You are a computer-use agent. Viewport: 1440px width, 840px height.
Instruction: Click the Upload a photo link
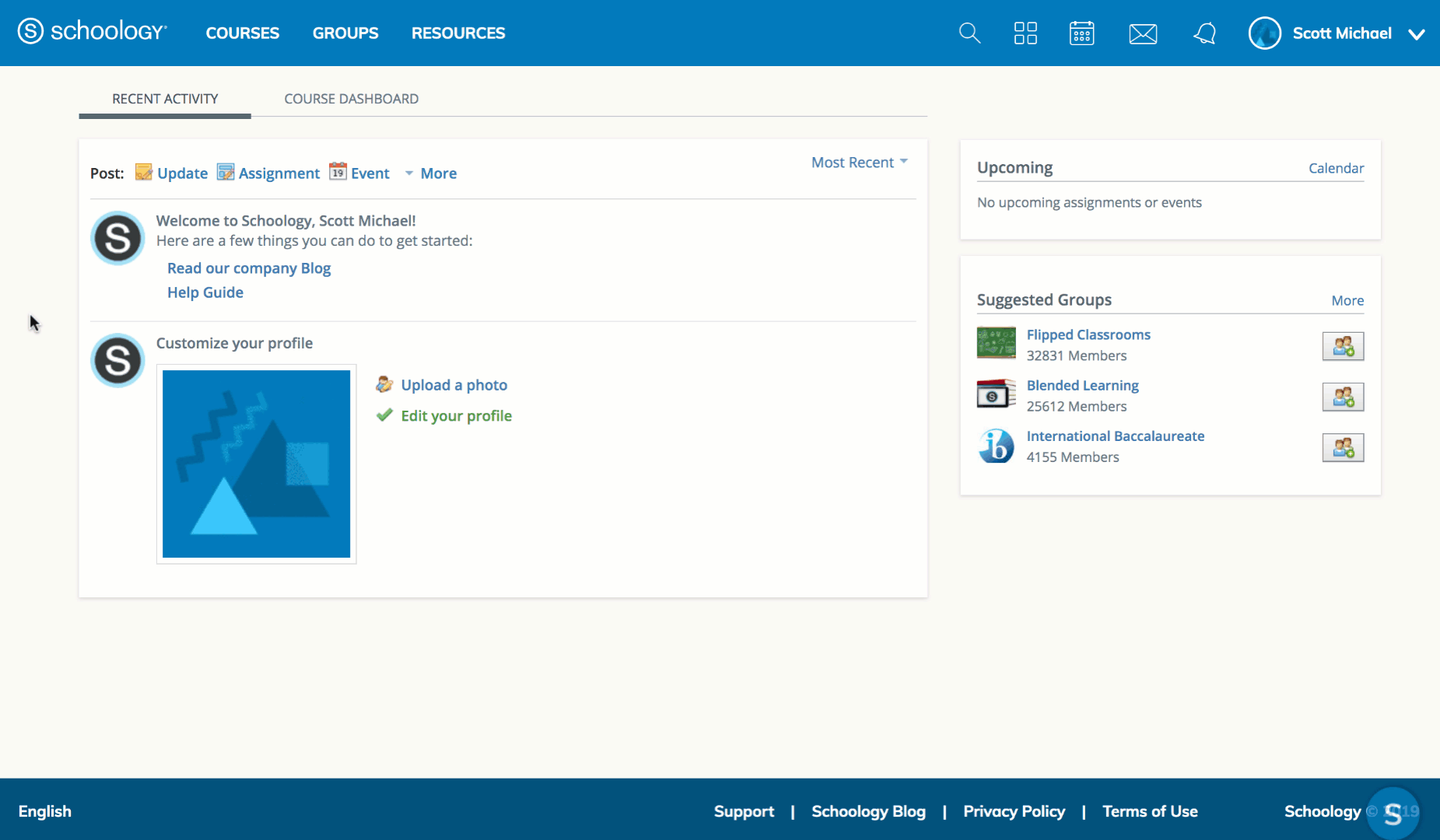454,385
